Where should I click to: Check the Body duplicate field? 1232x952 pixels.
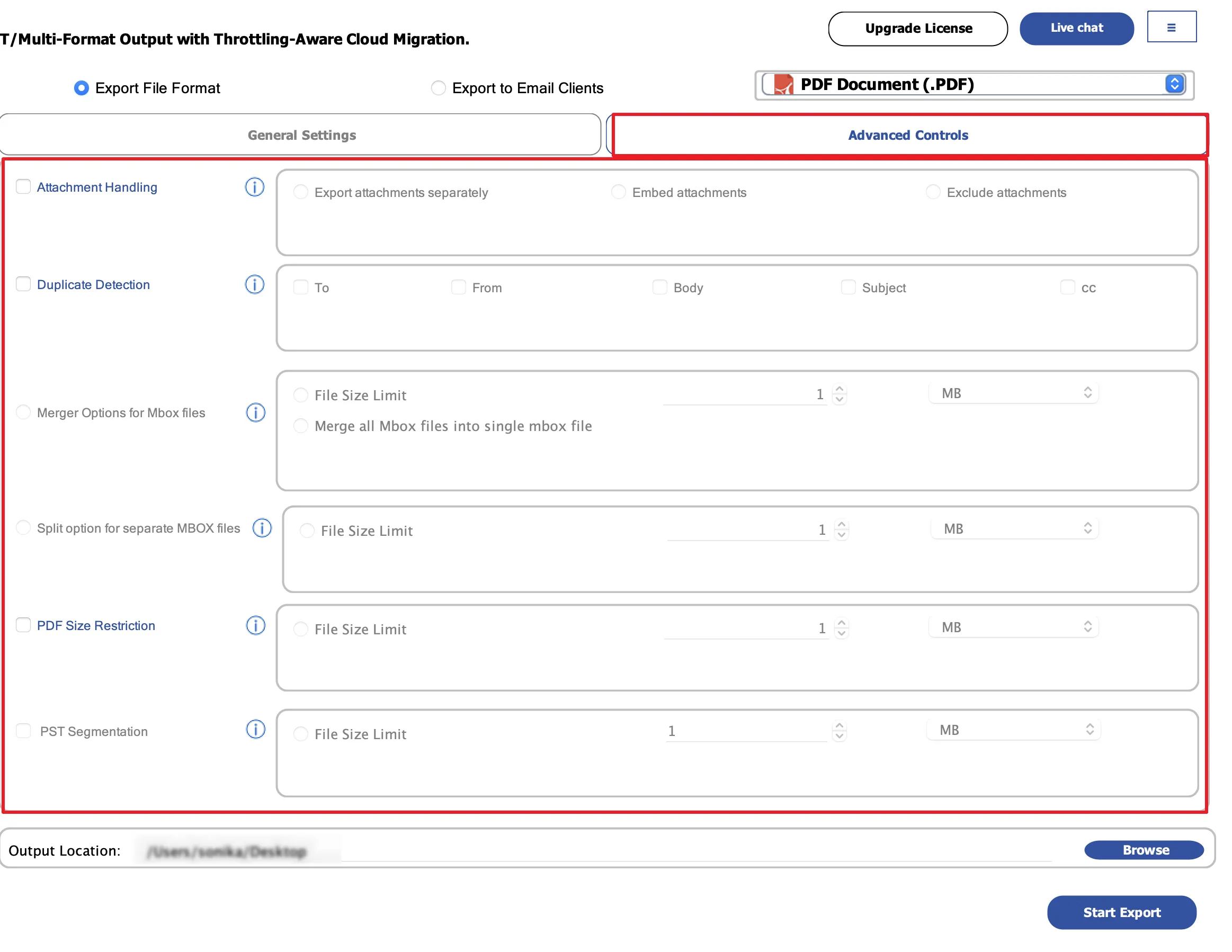(x=659, y=287)
